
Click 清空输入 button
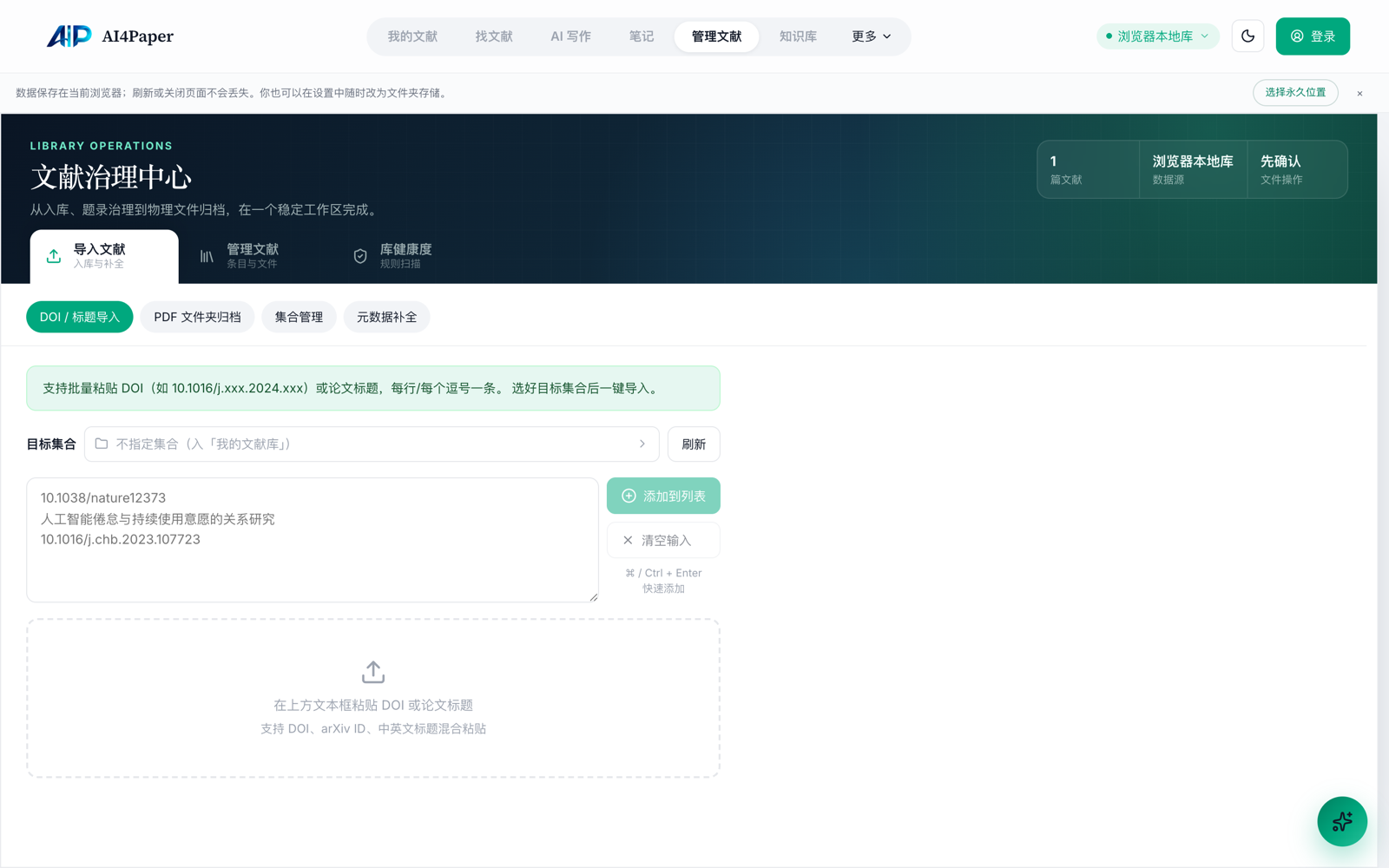point(663,540)
